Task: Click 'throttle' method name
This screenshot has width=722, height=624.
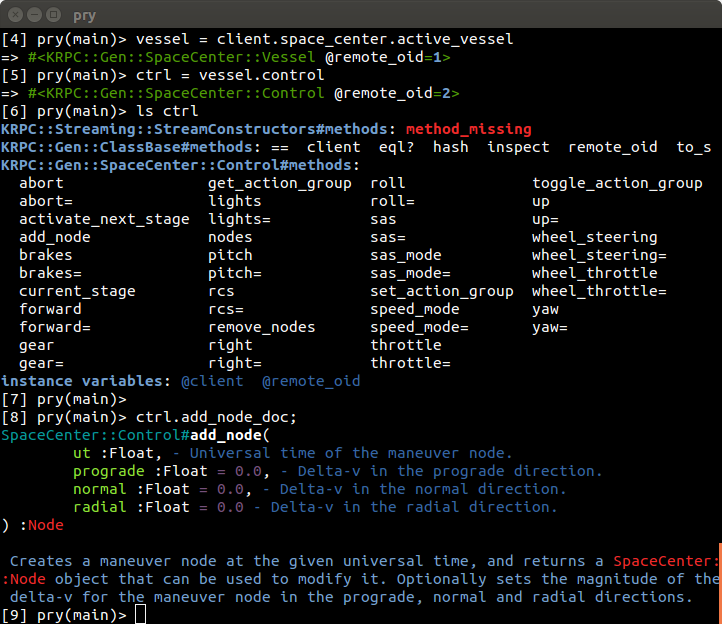Action: click(x=406, y=345)
